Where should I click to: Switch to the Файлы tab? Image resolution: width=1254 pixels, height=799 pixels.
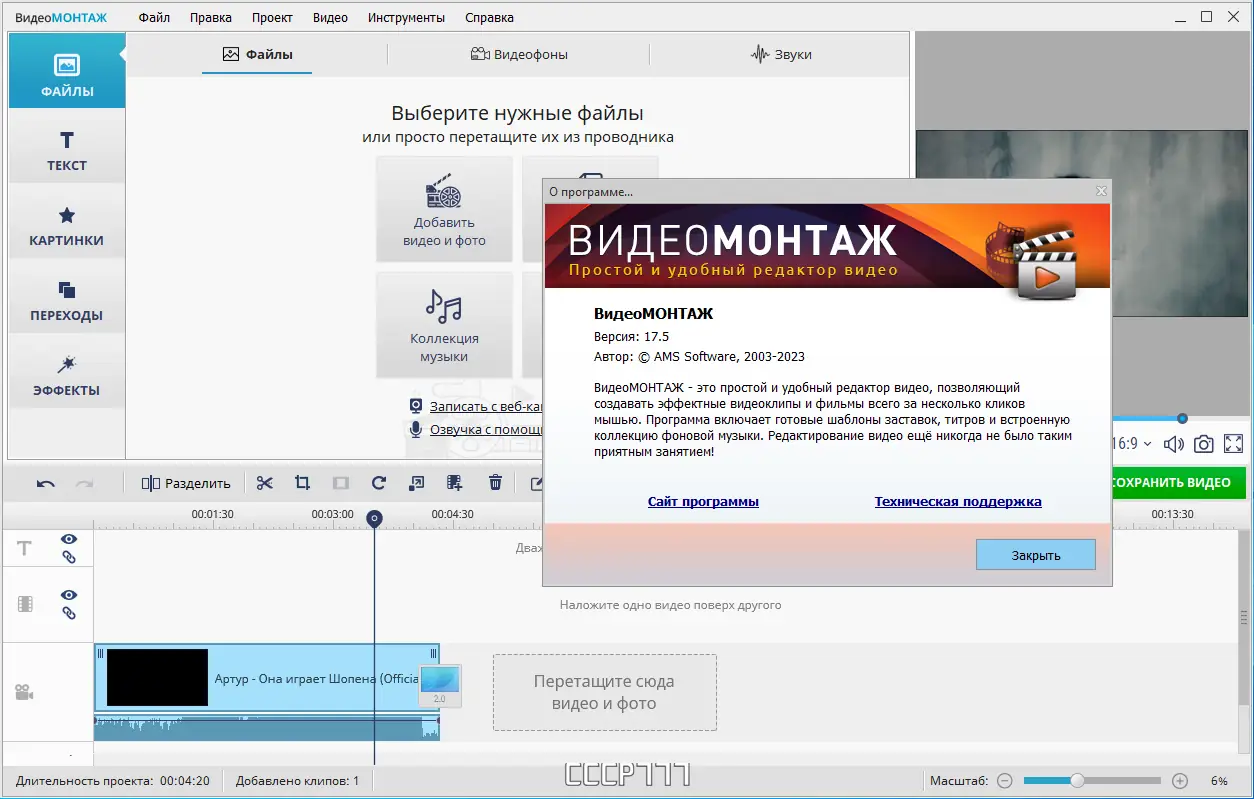coord(257,54)
